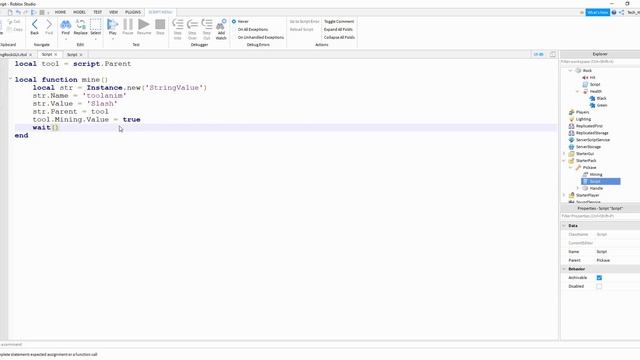Screen dimensions: 640x360
Task: Collapse the Health node in Explorer
Action: pyautogui.click(x=578, y=91)
